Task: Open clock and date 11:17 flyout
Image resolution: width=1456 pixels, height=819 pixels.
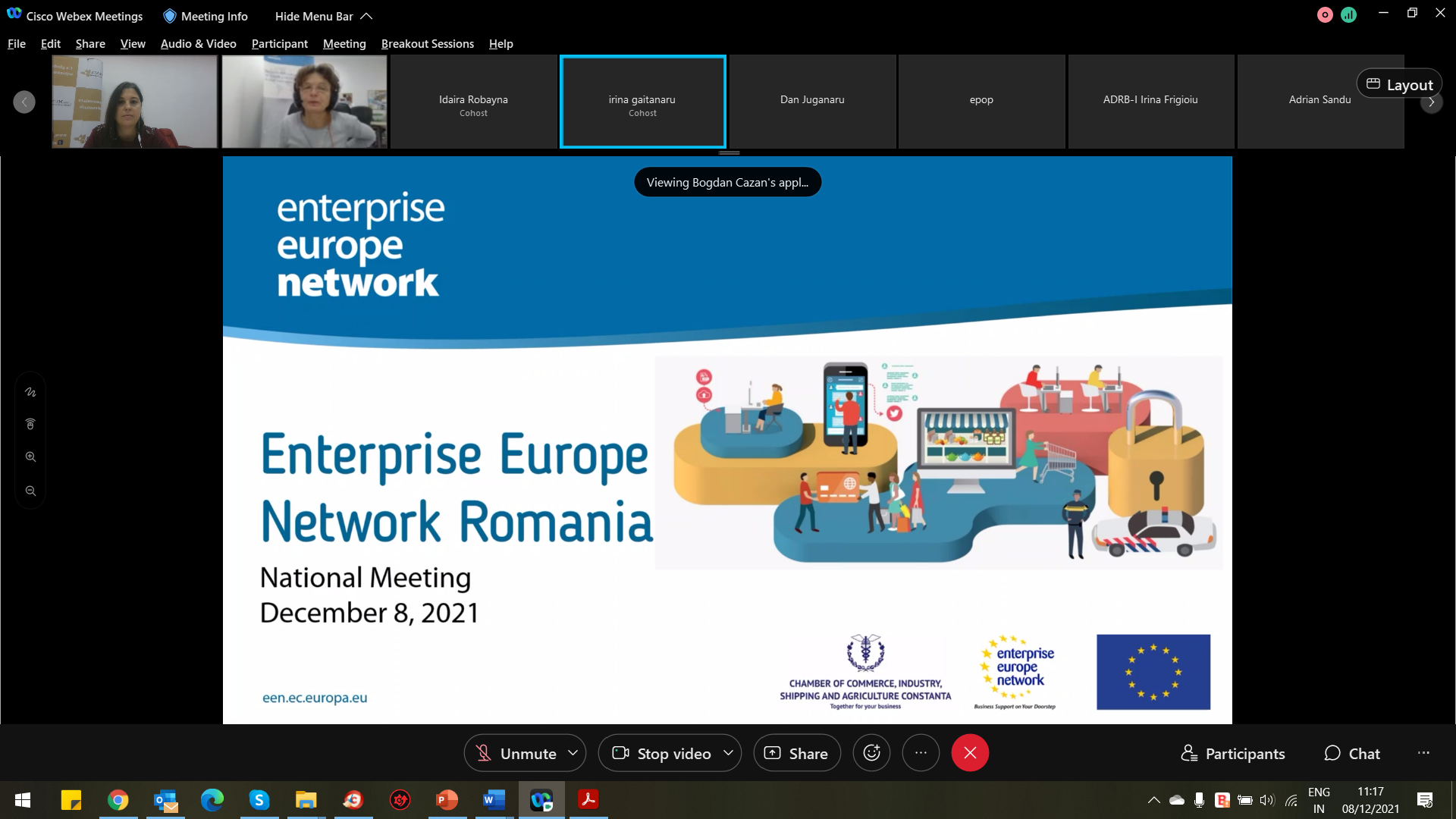Action: point(1370,800)
